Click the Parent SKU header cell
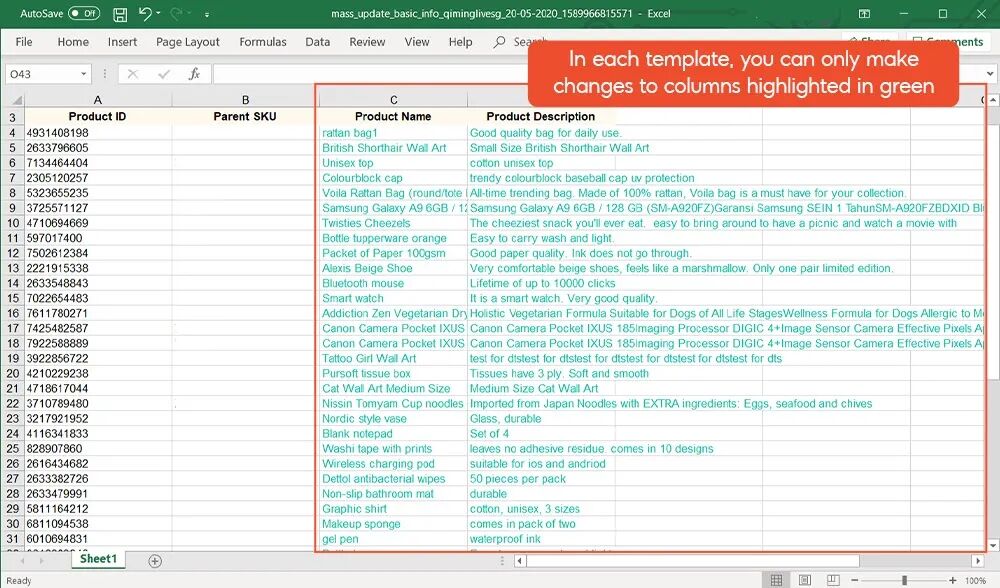The width and height of the screenshot is (1000, 588). click(245, 117)
